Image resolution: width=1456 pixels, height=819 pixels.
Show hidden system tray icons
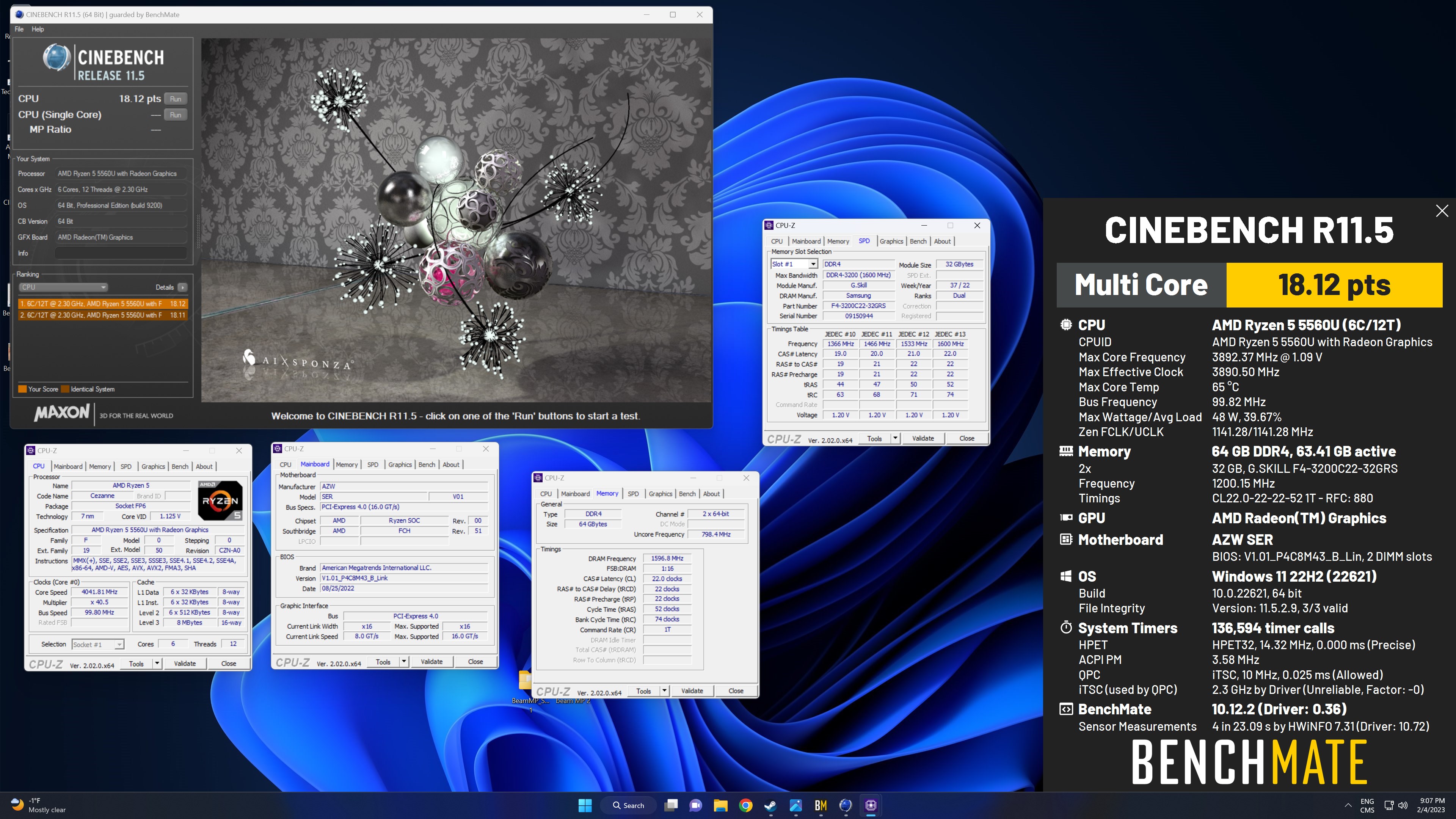(x=1348, y=805)
